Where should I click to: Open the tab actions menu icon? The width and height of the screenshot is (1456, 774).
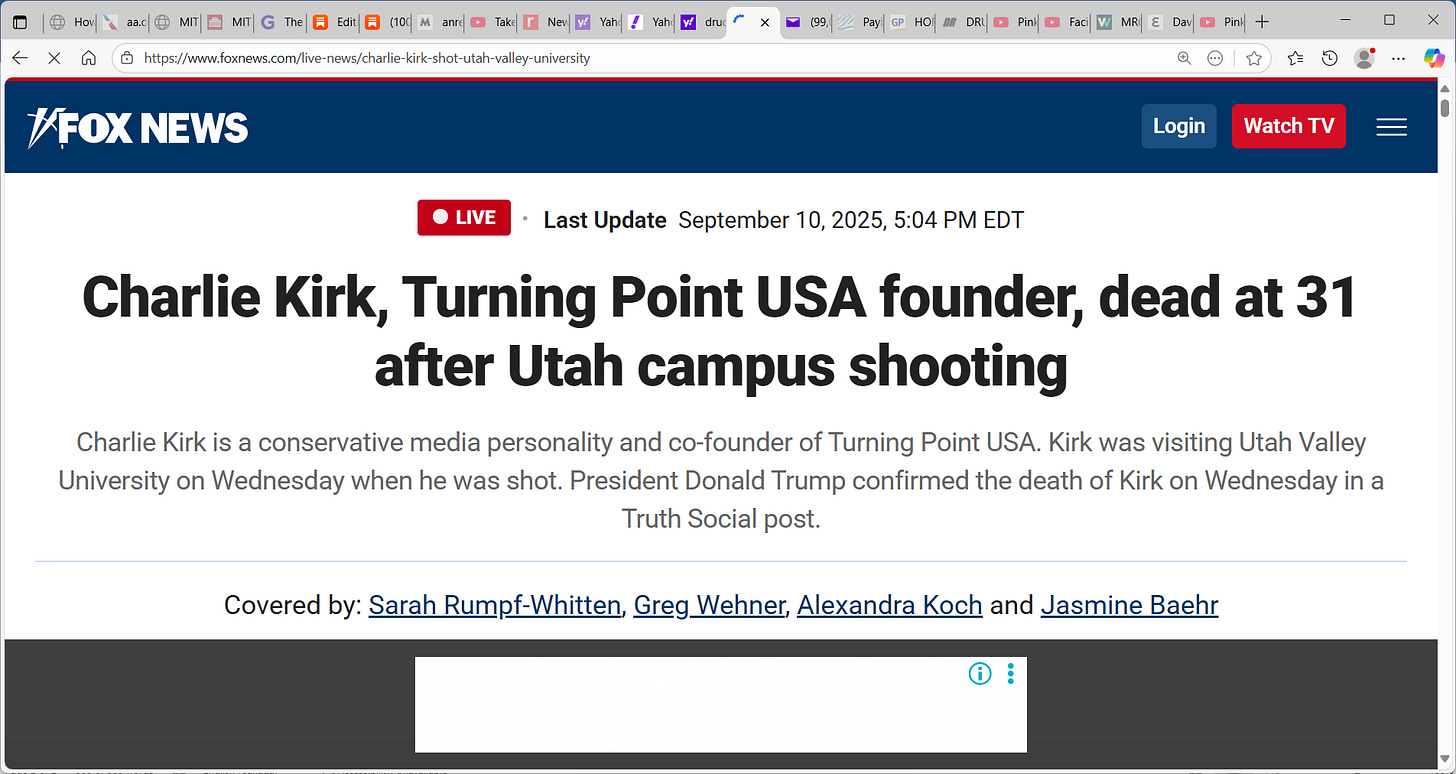point(20,22)
